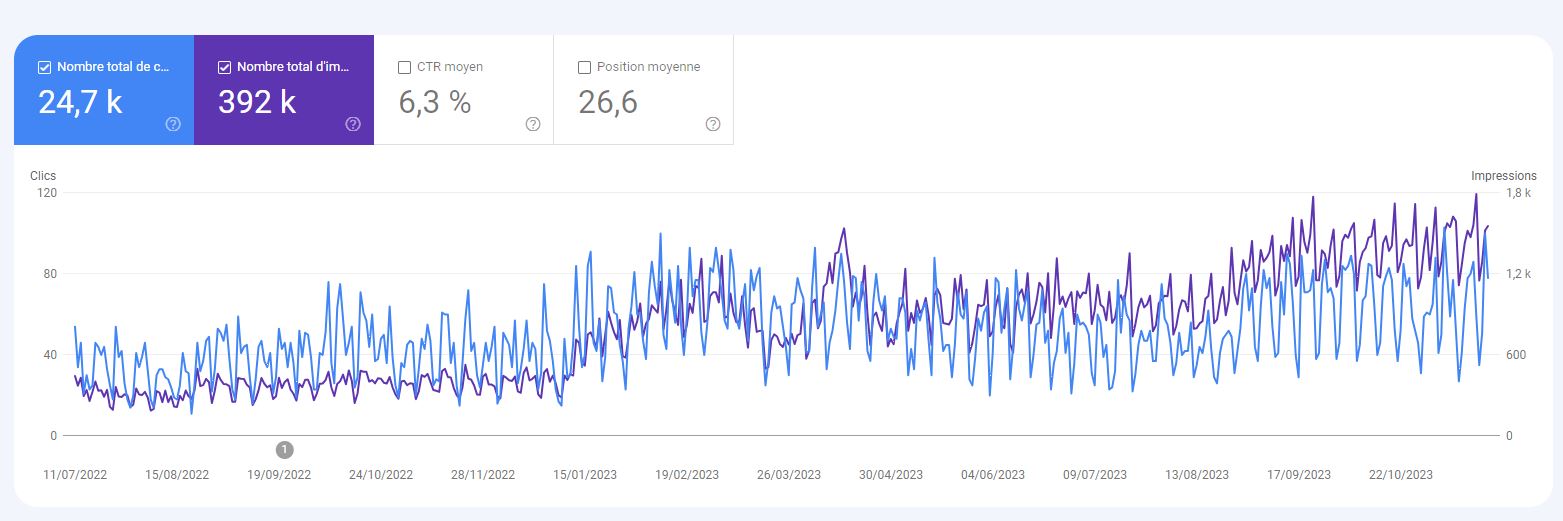Enable the CTR moyen checkbox

[404, 68]
